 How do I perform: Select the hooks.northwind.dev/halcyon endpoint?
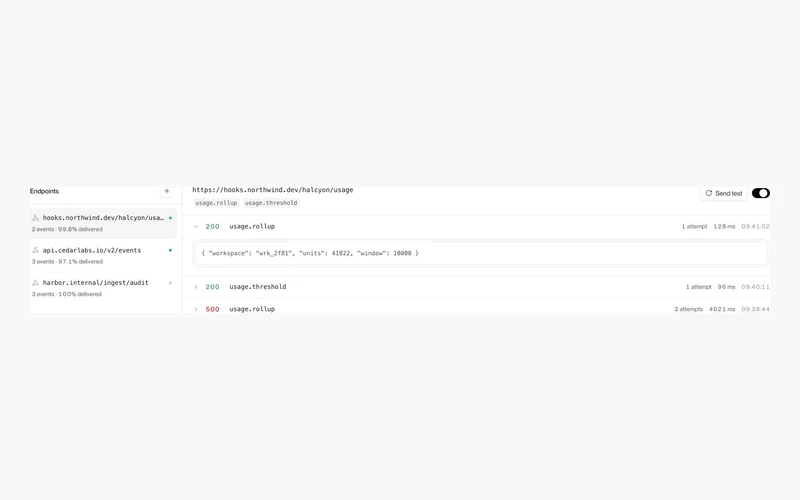click(104, 223)
